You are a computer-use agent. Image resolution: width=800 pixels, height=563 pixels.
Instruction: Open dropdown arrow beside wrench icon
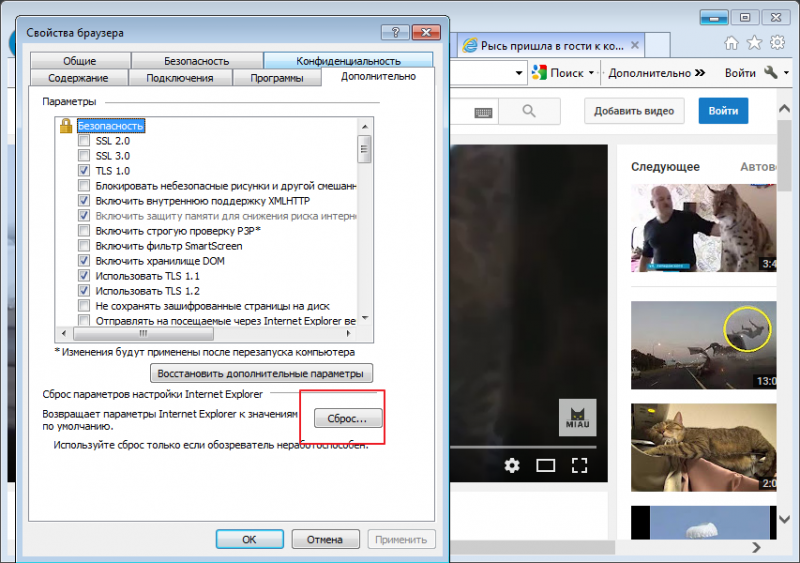[786, 73]
